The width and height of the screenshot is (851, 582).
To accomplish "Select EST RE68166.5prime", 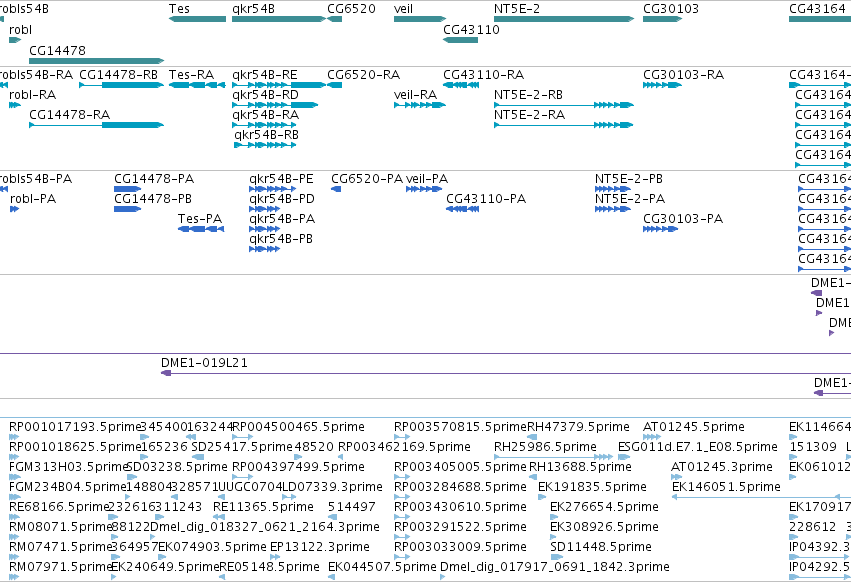I will pyautogui.click(x=14, y=517).
